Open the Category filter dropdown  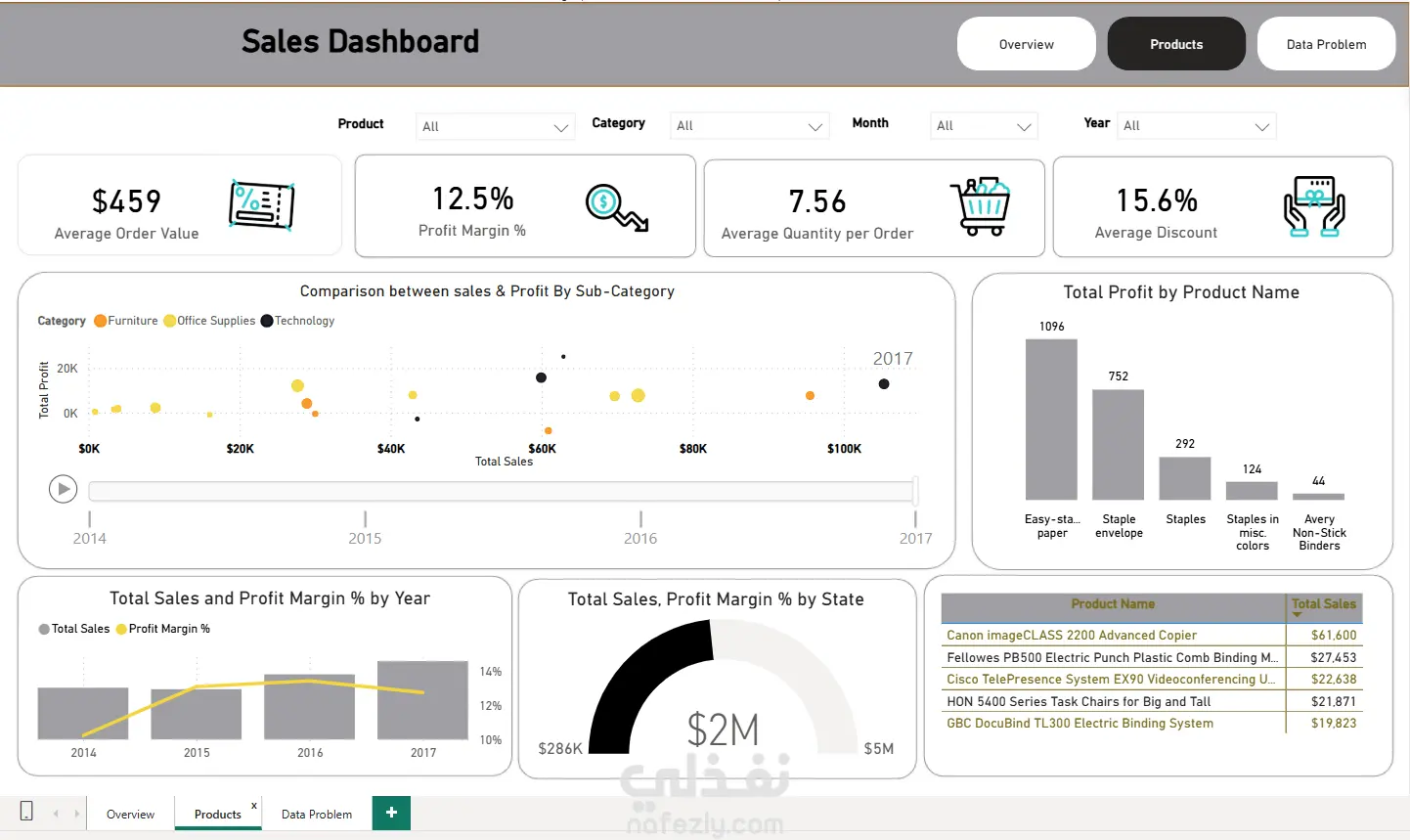(x=749, y=125)
